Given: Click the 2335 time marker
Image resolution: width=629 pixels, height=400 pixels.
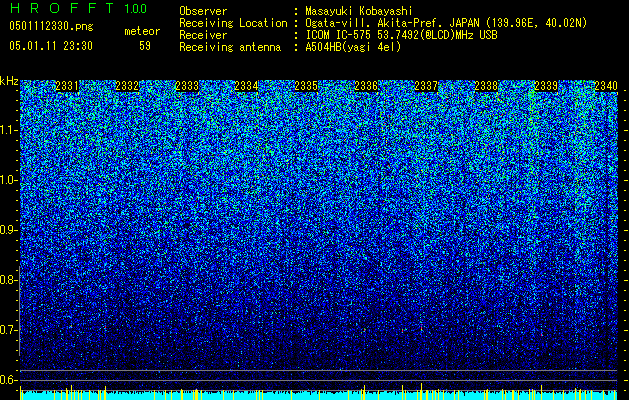Looking at the screenshot, I should coord(306,86).
